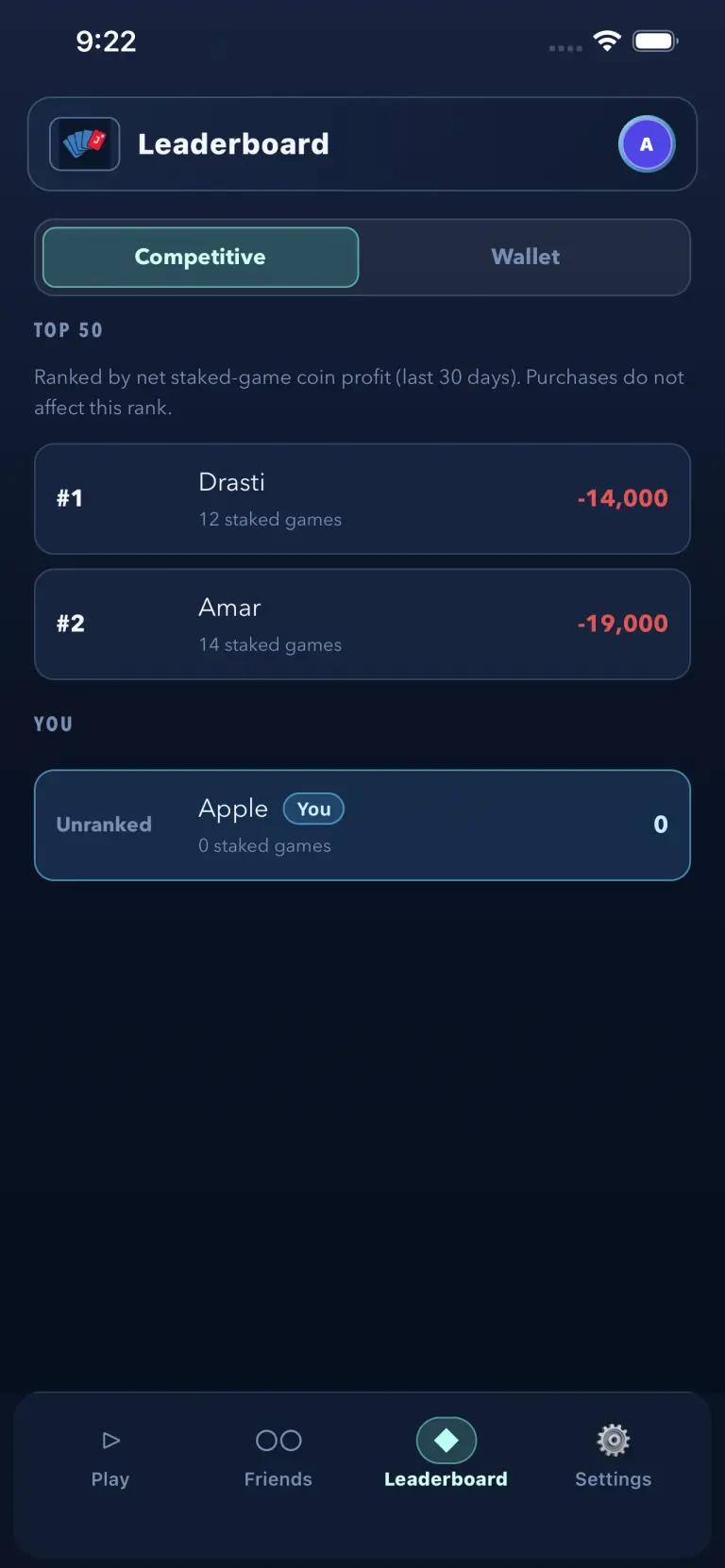Viewport: 725px width, 1568px height.
Task: Select the Leaderboard label in bottom bar
Action: 446,1478
